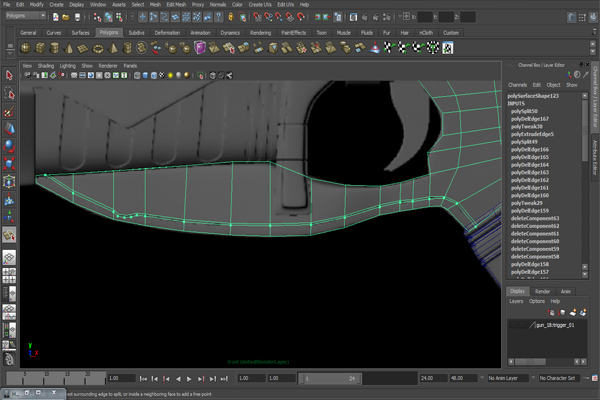Switch to the Surfaces shelf tab

pyautogui.click(x=80, y=33)
